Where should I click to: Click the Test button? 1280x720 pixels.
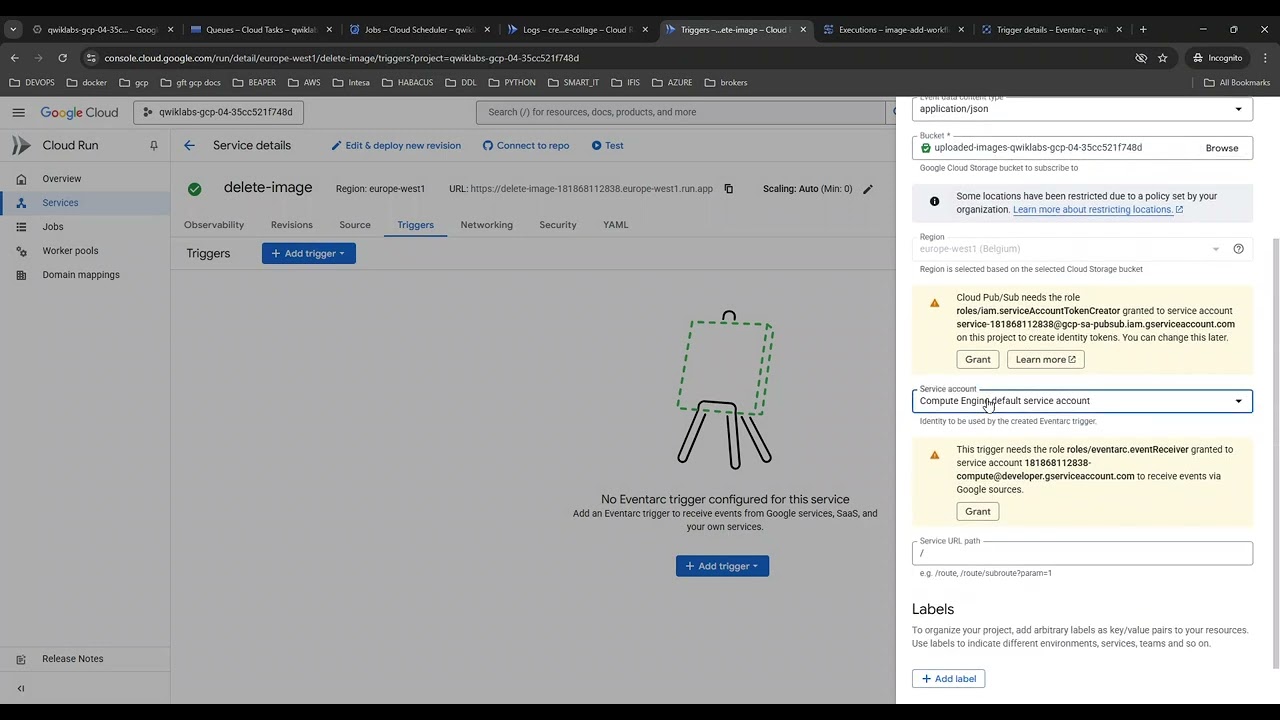pyautogui.click(x=607, y=146)
